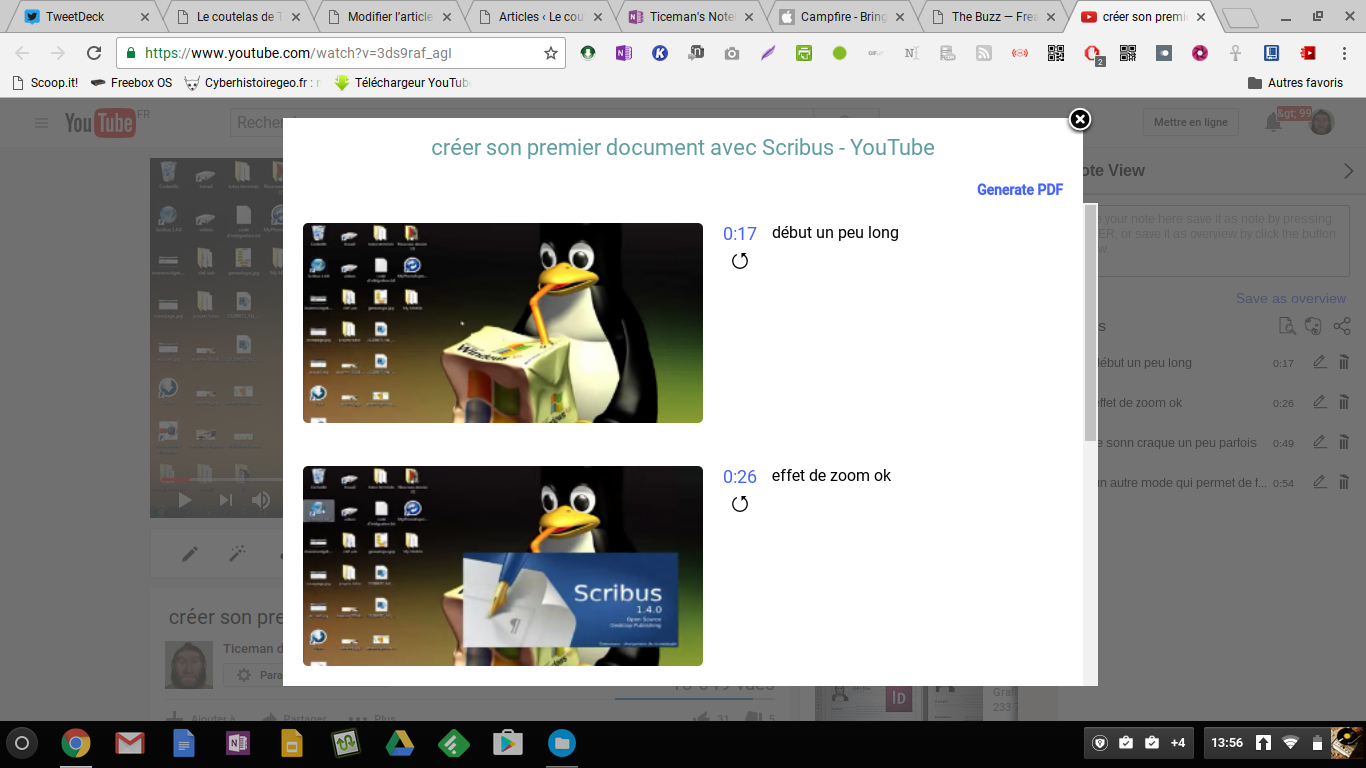
Task: Open the Files app from the shelf
Action: pyautogui.click(x=562, y=743)
